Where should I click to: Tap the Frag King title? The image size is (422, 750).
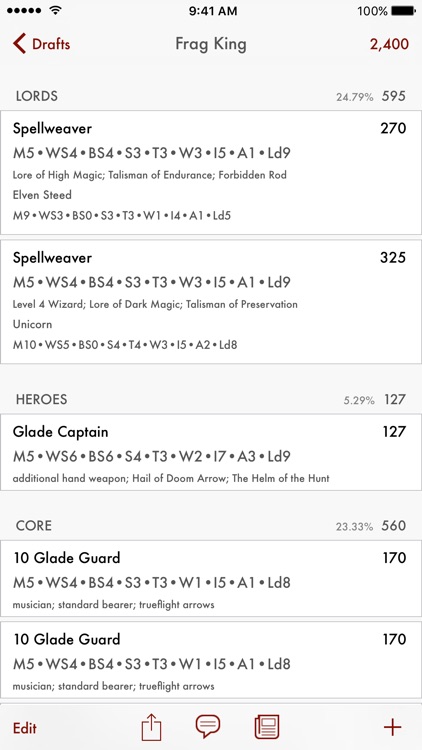211,44
